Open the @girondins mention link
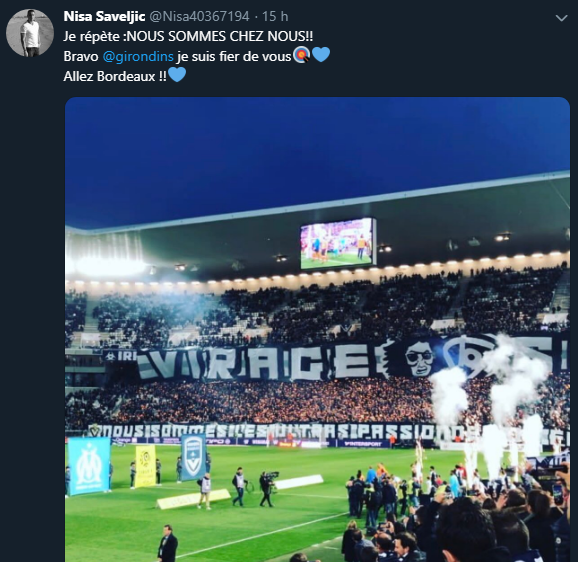578x562 pixels. coord(138,56)
